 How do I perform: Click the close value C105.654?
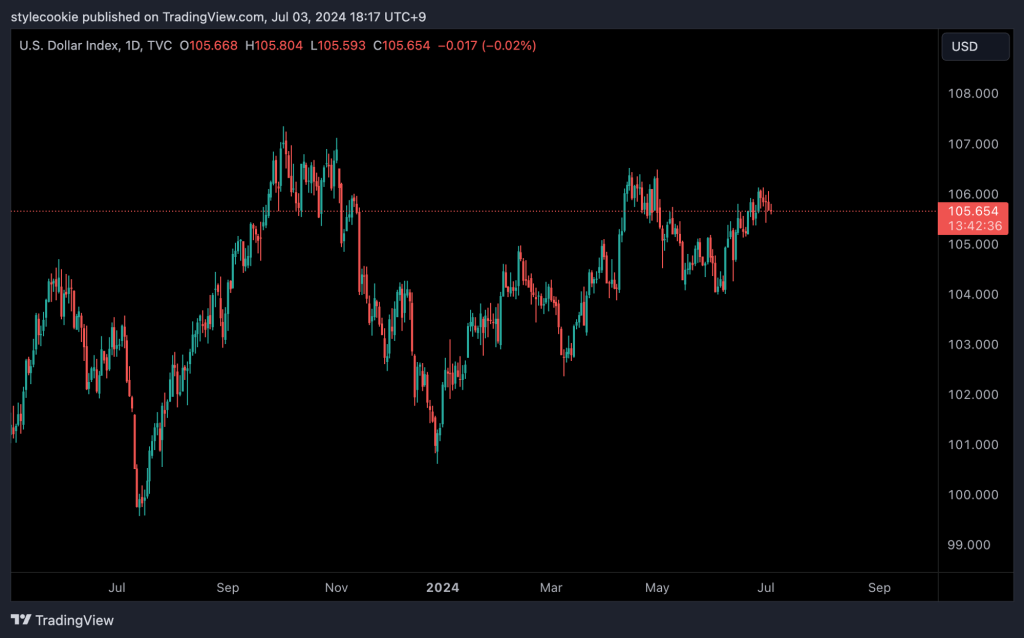point(402,46)
